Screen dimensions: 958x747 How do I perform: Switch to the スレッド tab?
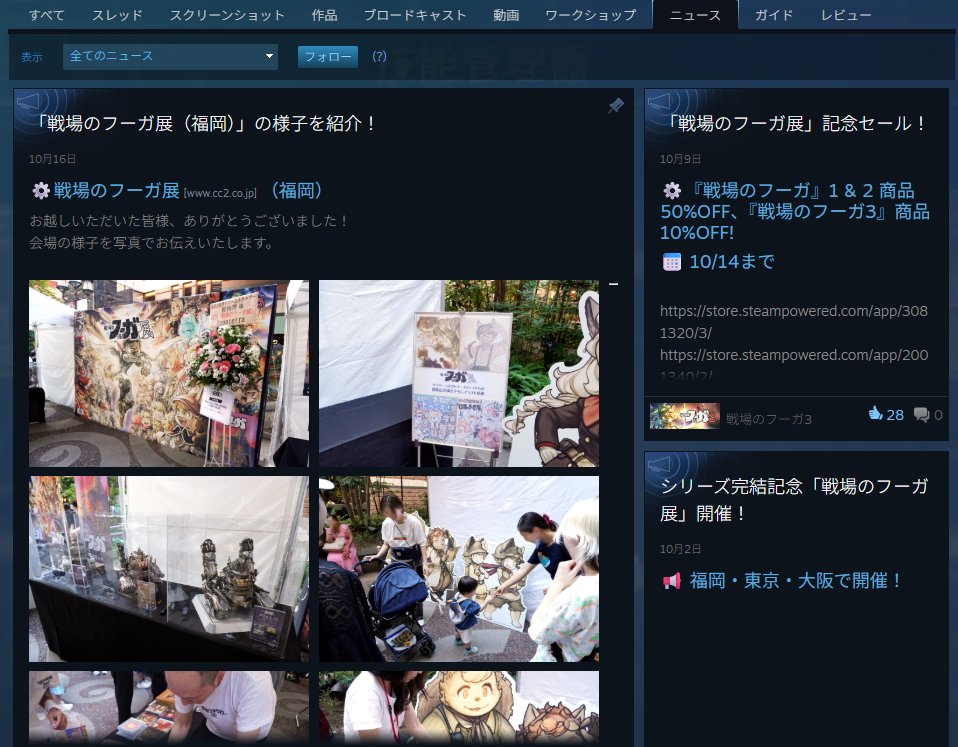pyautogui.click(x=117, y=15)
